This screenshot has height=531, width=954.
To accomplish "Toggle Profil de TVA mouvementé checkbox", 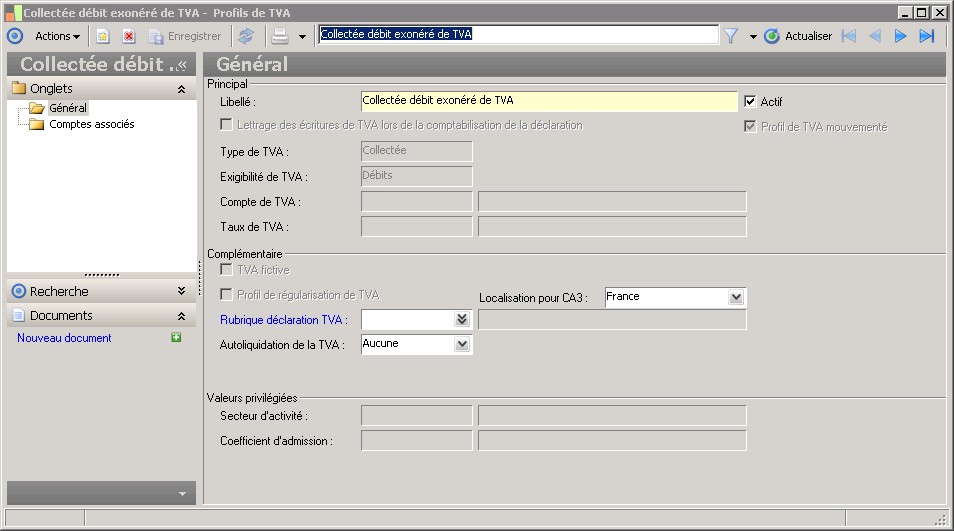I will click(x=750, y=127).
